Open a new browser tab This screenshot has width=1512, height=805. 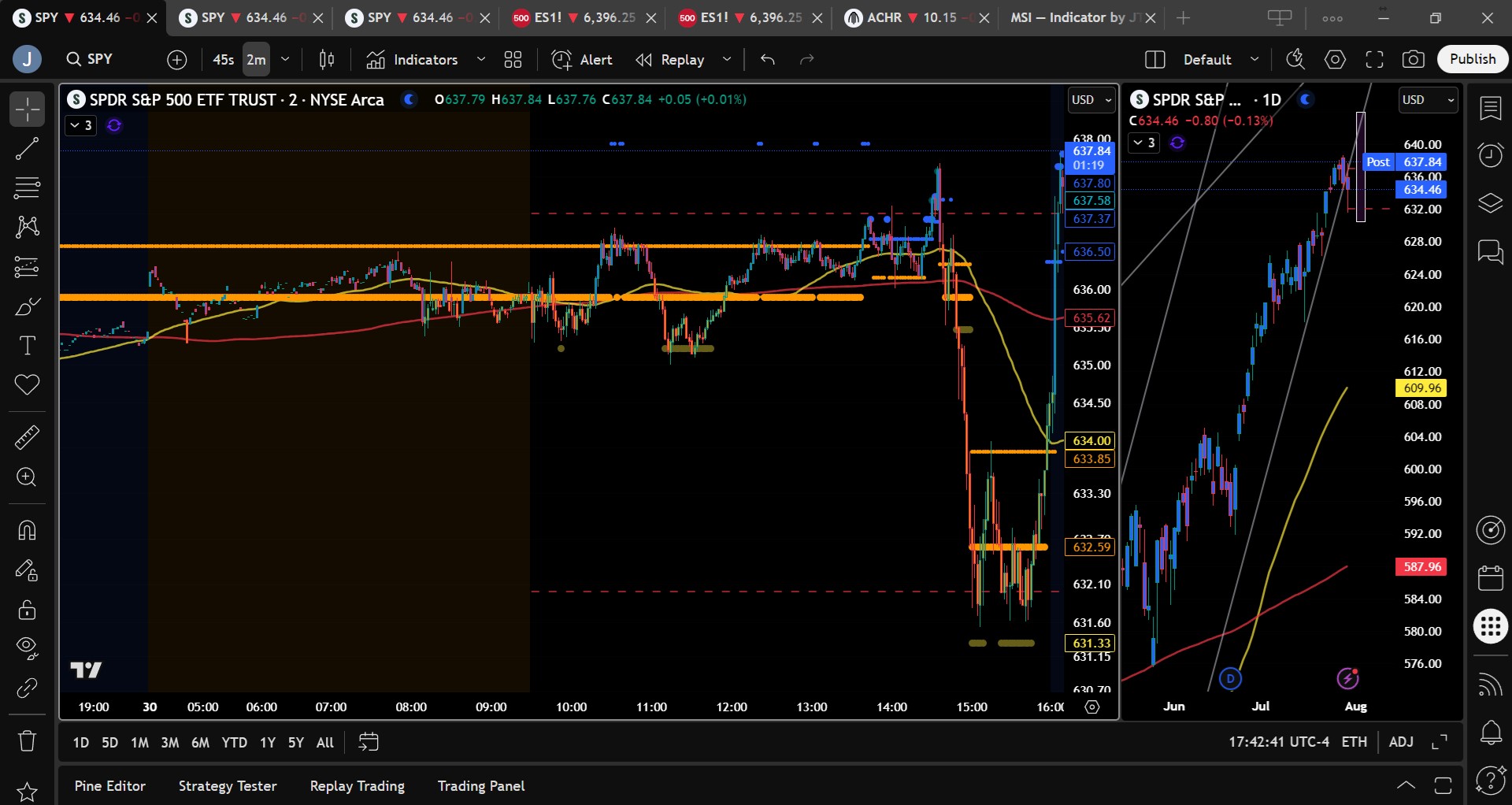tap(1183, 17)
